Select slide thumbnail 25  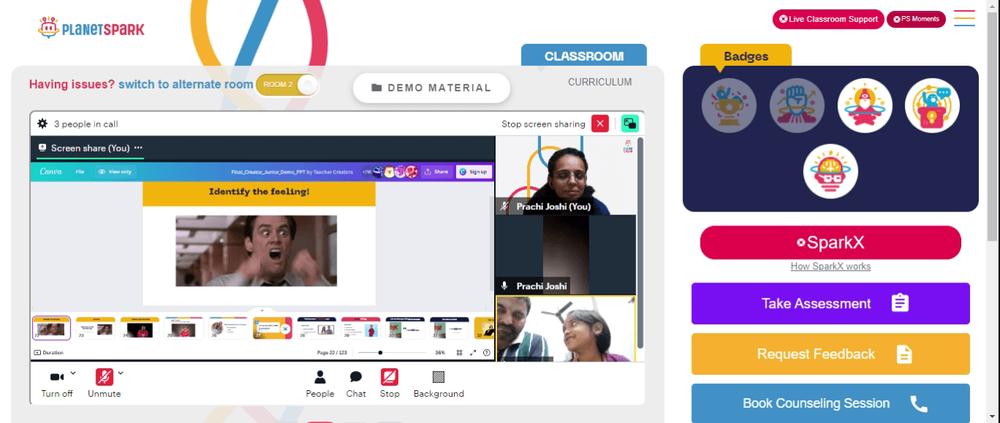click(x=184, y=328)
